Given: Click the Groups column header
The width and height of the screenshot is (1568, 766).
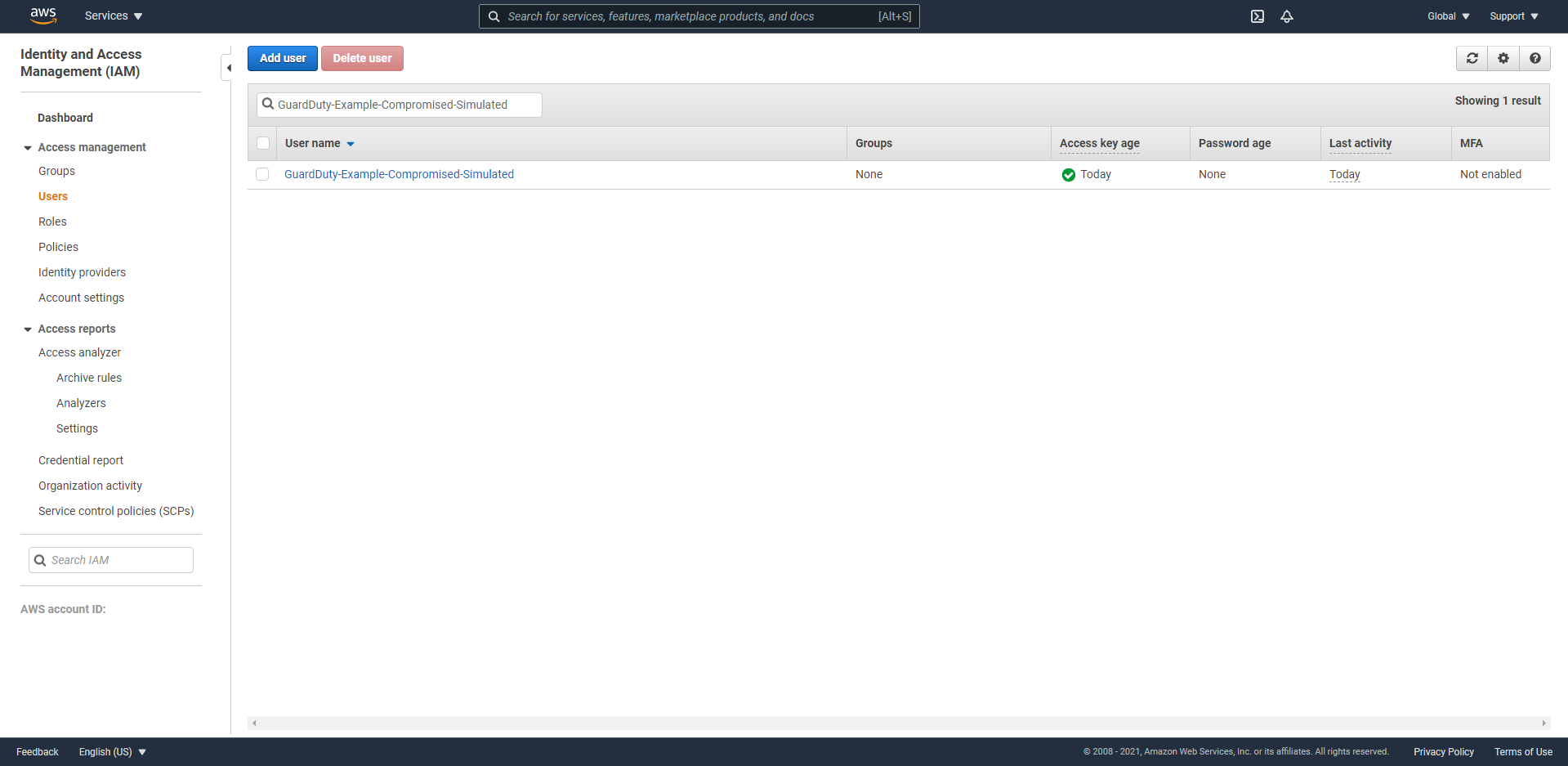Looking at the screenshot, I should click(873, 143).
